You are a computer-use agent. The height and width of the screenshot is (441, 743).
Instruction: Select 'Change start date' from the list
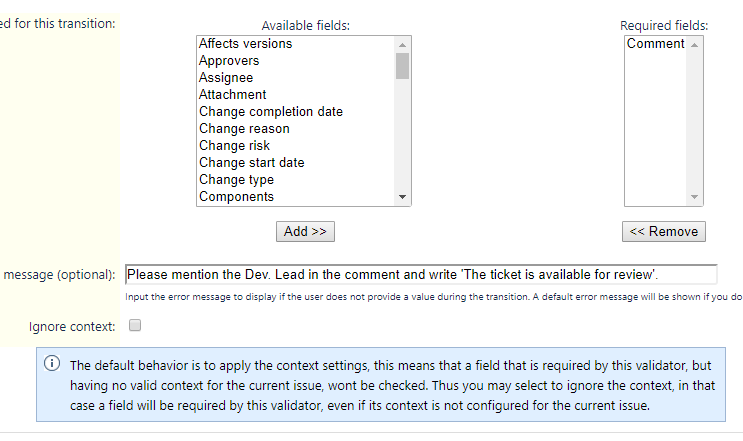(296, 163)
